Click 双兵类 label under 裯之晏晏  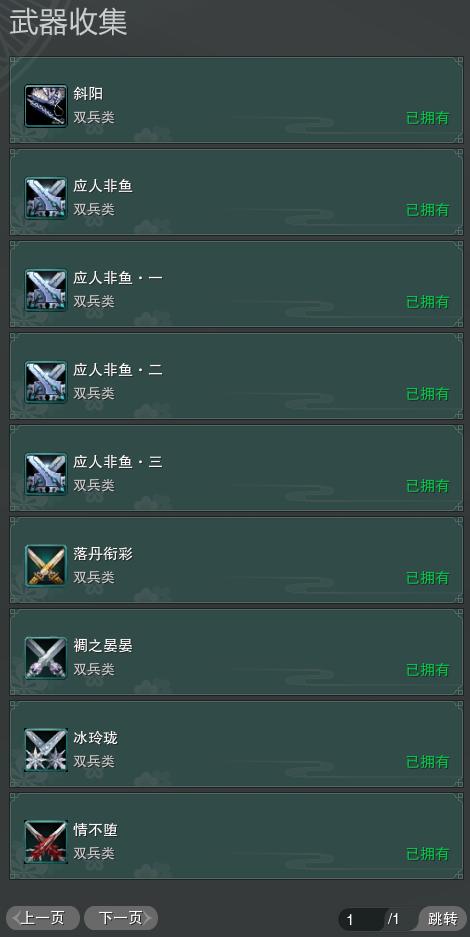pyautogui.click(x=94, y=669)
